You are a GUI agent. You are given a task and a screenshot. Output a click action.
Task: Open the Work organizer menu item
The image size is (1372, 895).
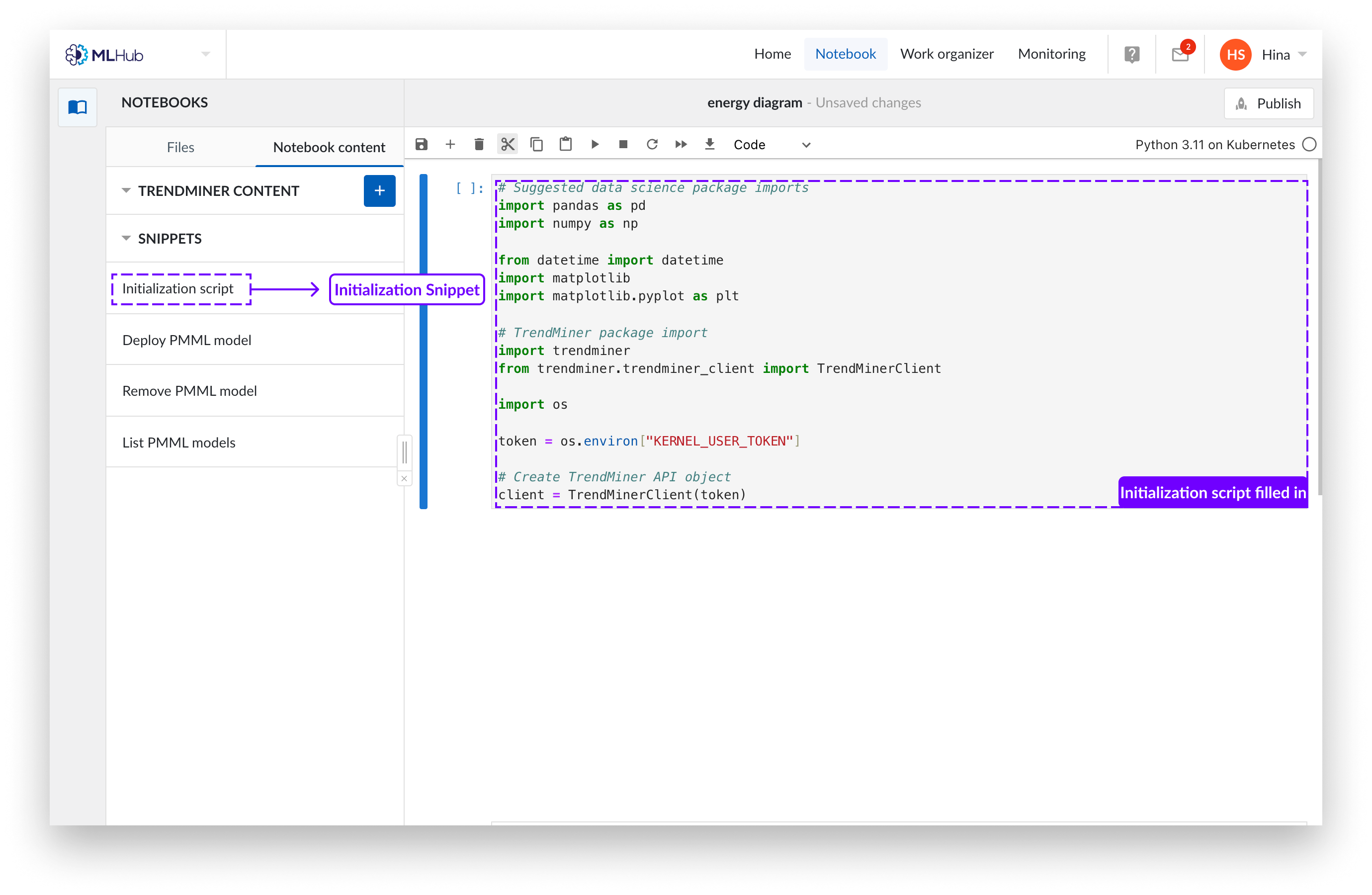click(946, 54)
